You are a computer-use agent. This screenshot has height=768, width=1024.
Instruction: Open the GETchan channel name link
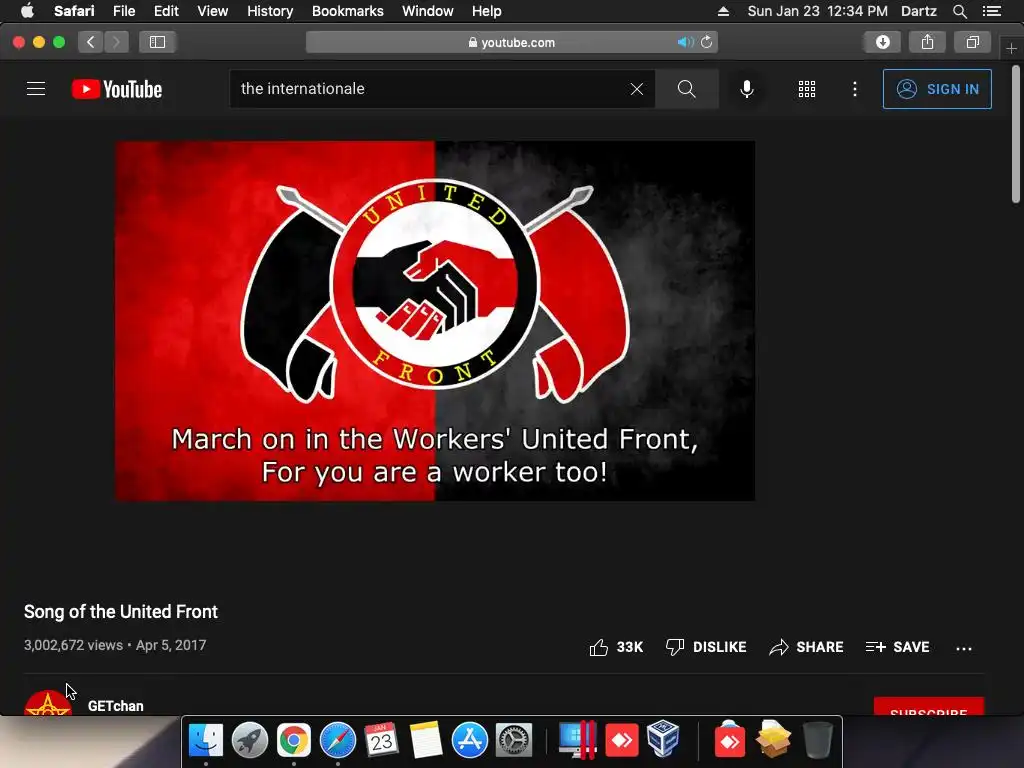point(116,706)
